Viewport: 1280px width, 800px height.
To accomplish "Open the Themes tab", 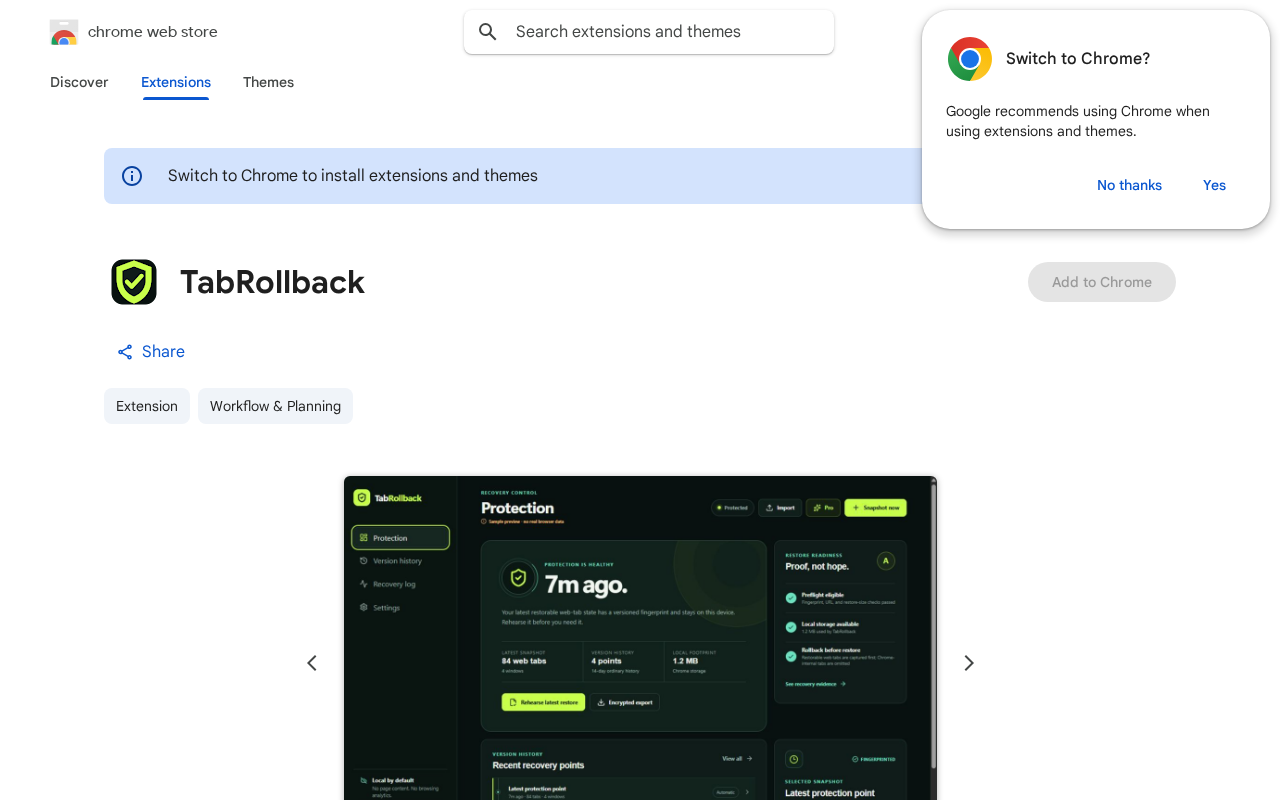I will [268, 82].
